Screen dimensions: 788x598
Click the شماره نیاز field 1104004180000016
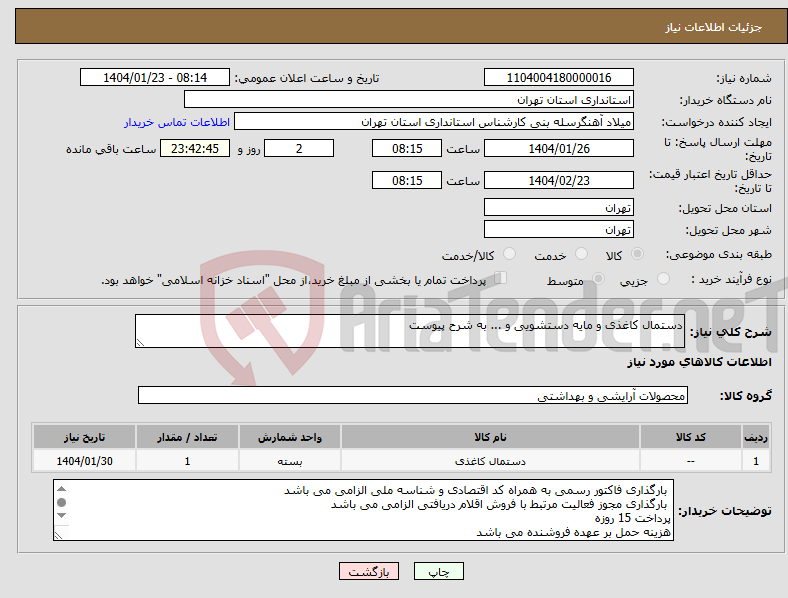(x=559, y=77)
